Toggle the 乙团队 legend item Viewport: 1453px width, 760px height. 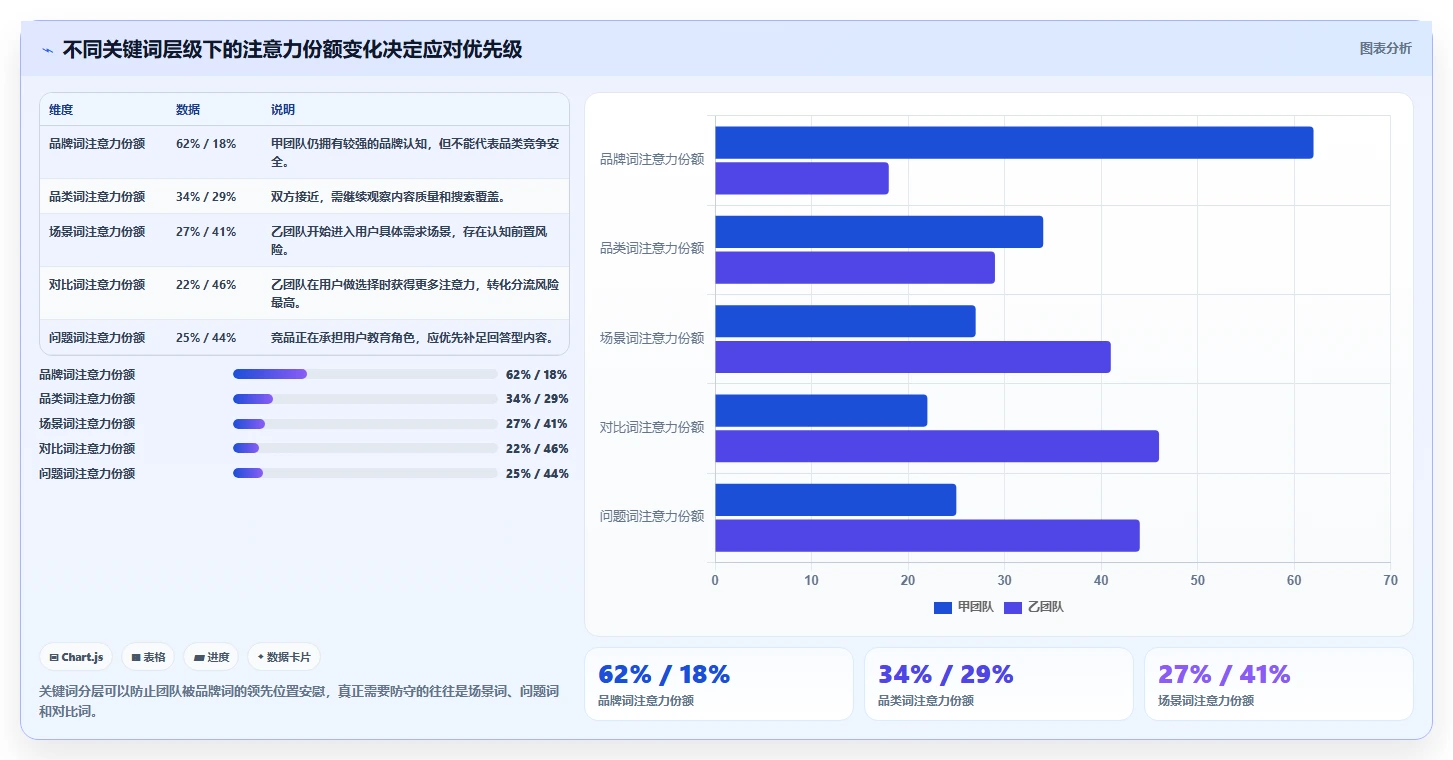pyautogui.click(x=1033, y=607)
